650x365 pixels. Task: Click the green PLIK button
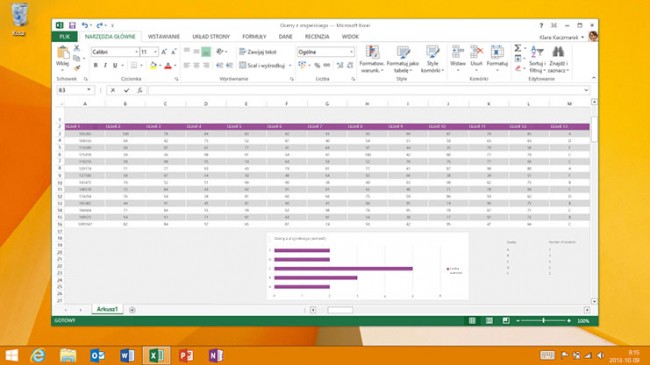[x=65, y=36]
